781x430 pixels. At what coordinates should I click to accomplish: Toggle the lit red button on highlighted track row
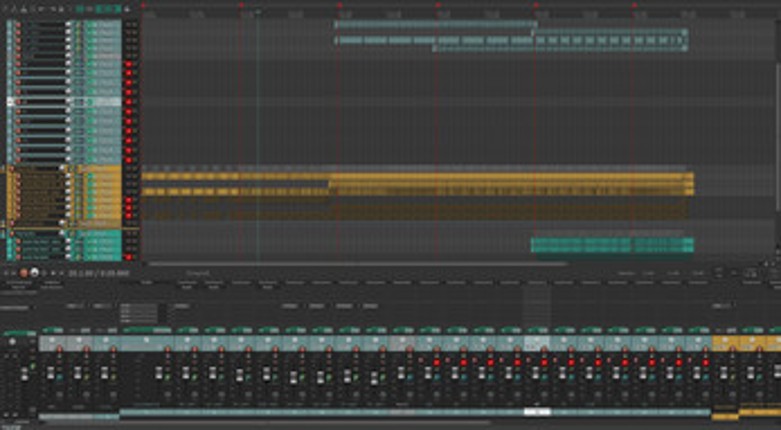[x=128, y=102]
